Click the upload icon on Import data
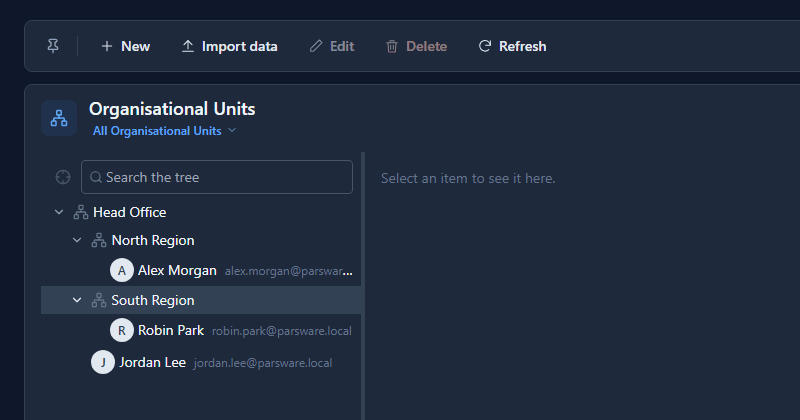 (188, 46)
